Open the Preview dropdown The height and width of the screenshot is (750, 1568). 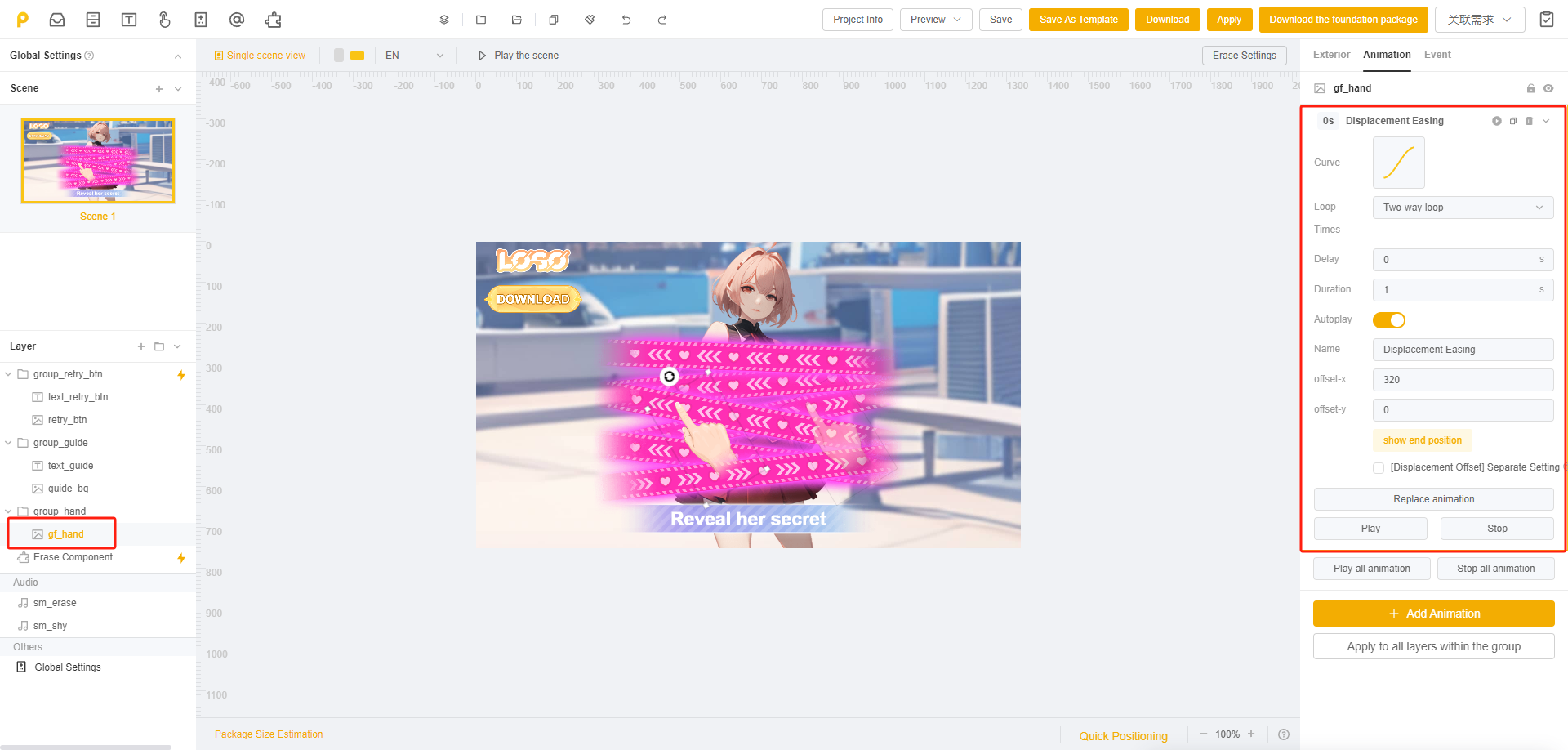coord(936,20)
